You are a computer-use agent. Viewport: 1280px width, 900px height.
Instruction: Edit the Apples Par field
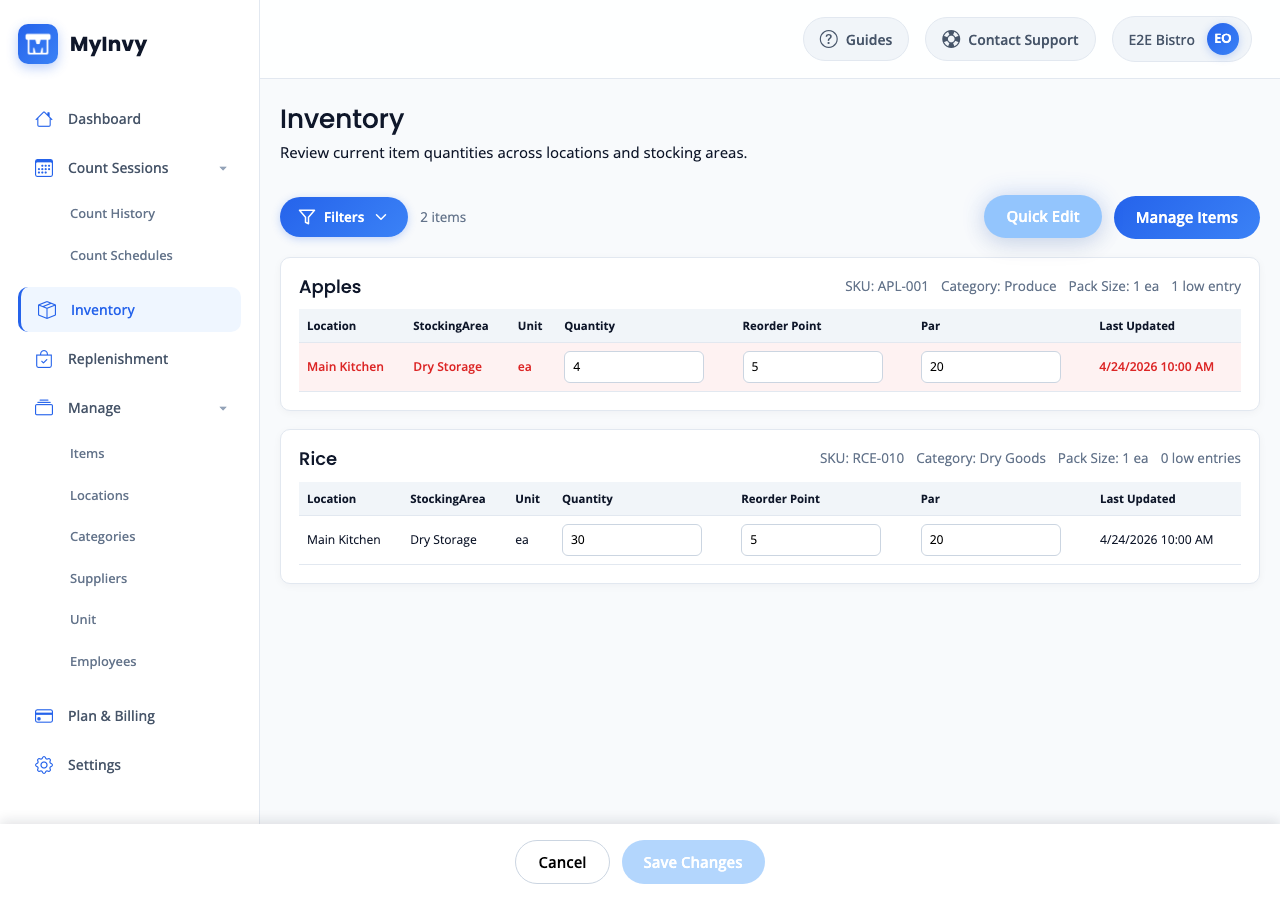(x=991, y=367)
